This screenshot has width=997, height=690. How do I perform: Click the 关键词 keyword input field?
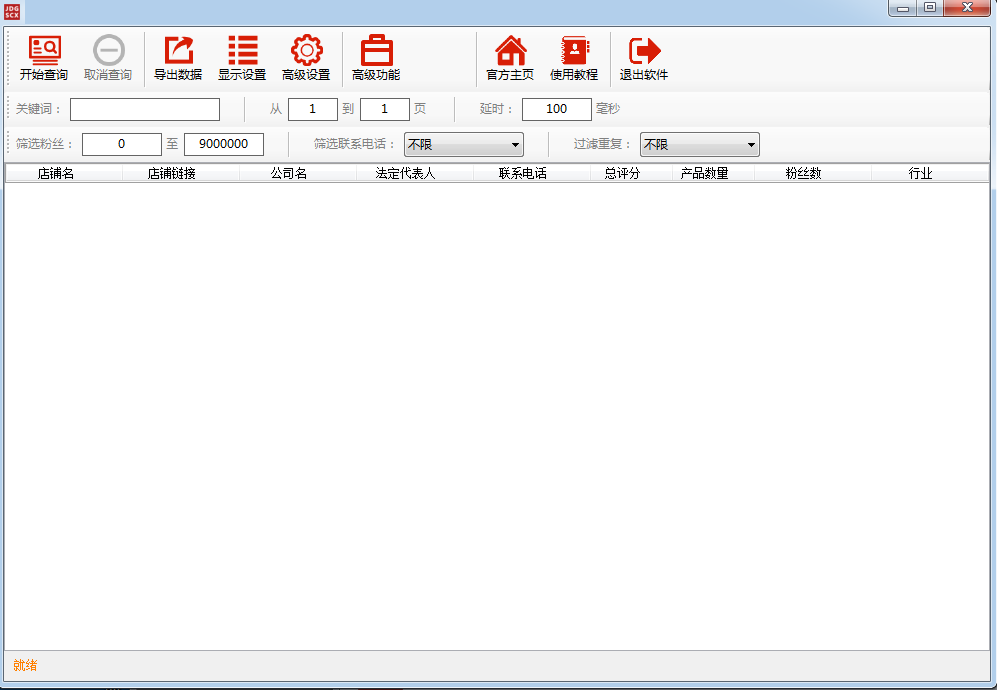pos(145,109)
